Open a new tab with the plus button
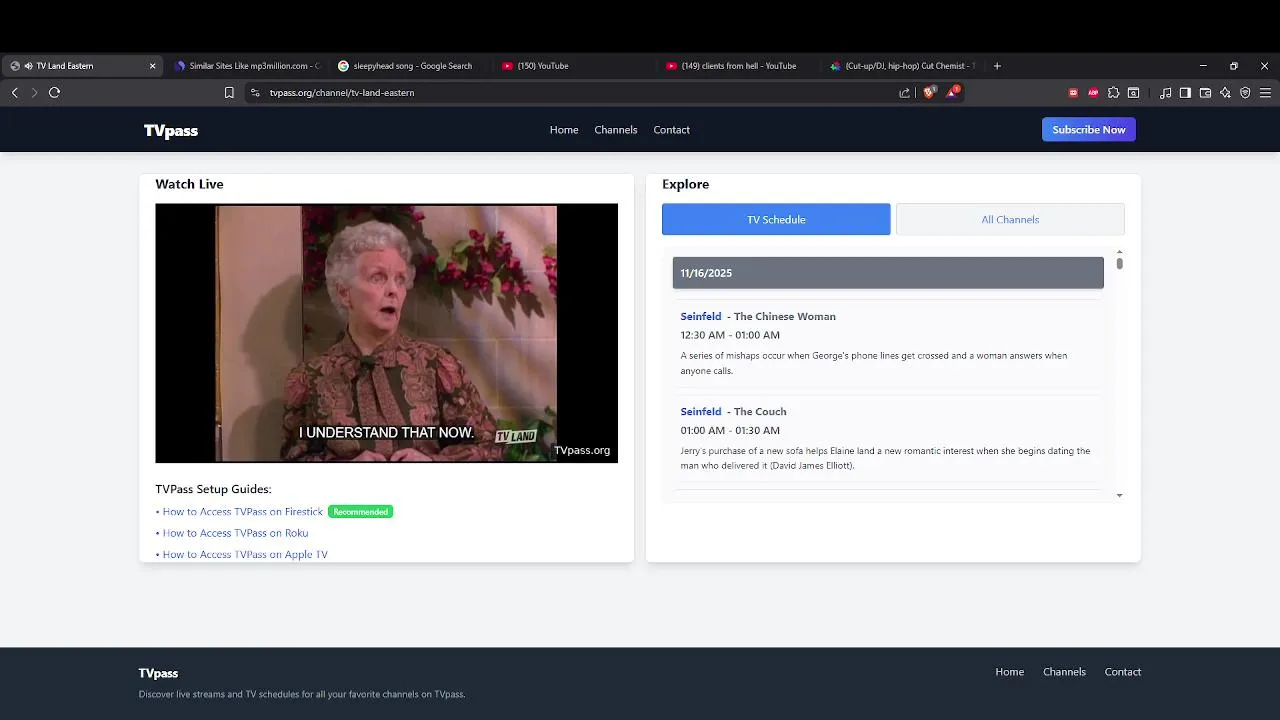Viewport: 1280px width, 720px height. click(x=997, y=66)
